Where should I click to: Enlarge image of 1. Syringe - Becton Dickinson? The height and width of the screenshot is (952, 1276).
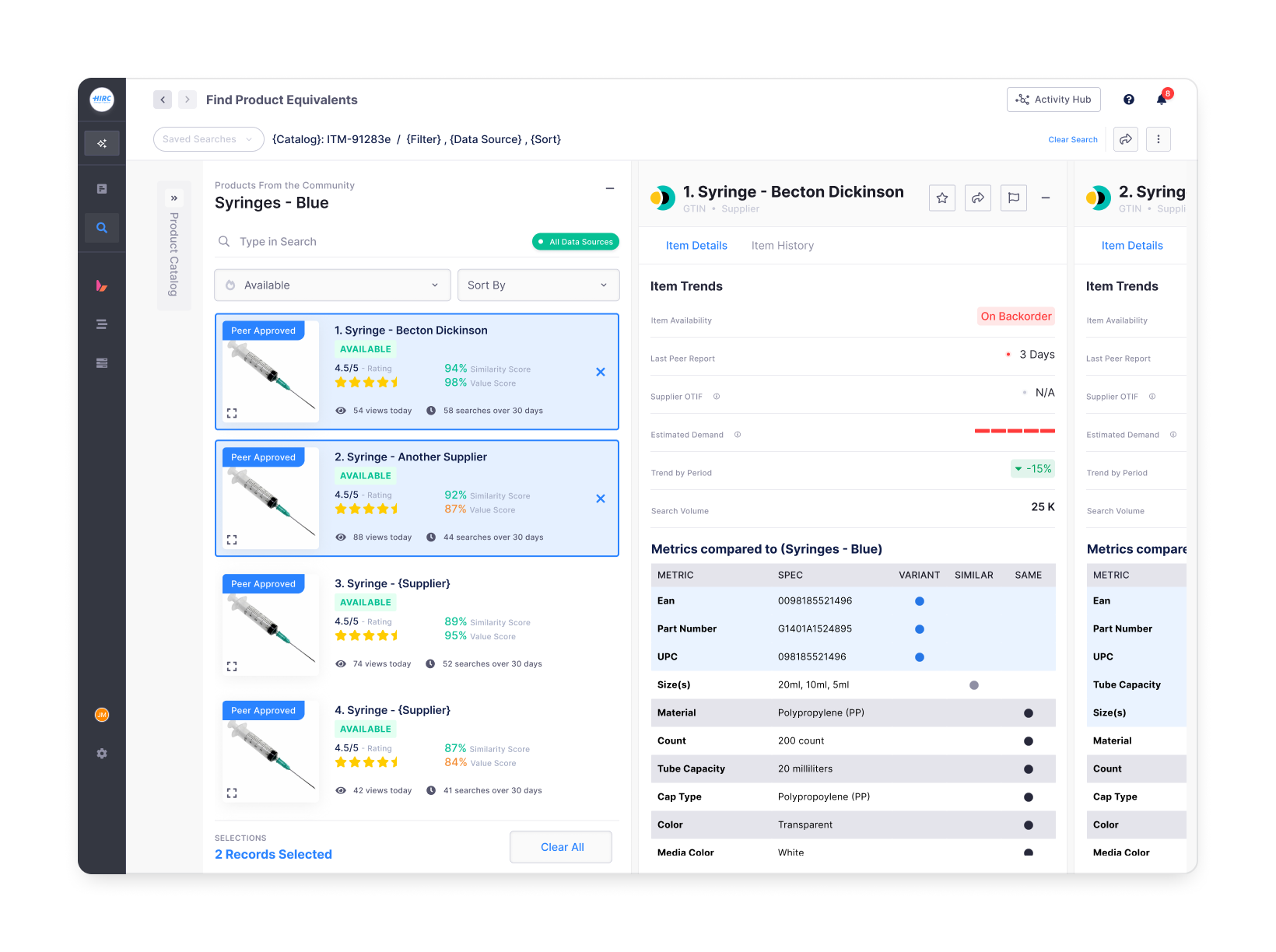(232, 413)
